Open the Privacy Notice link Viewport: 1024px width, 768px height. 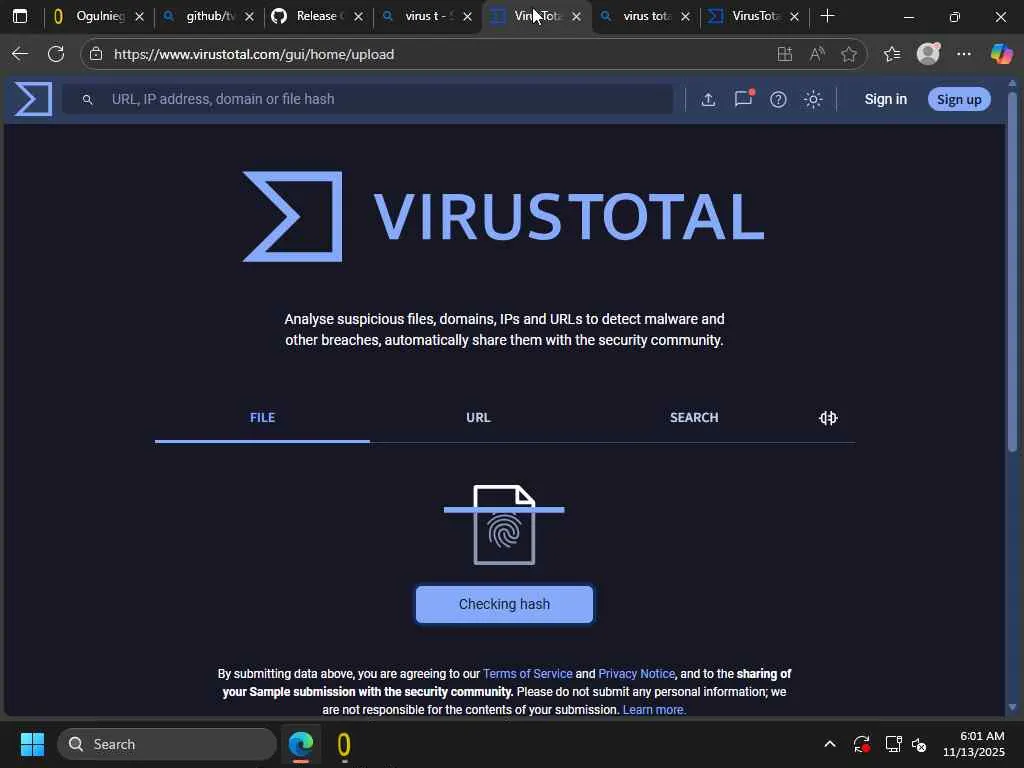click(x=636, y=673)
